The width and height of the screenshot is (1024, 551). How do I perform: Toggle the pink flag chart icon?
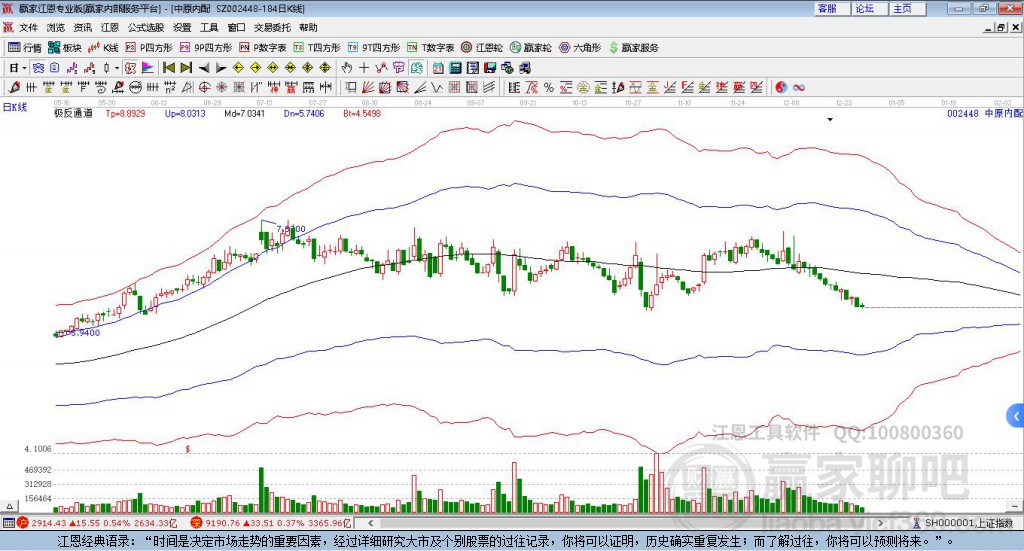pyautogui.click(x=148, y=68)
